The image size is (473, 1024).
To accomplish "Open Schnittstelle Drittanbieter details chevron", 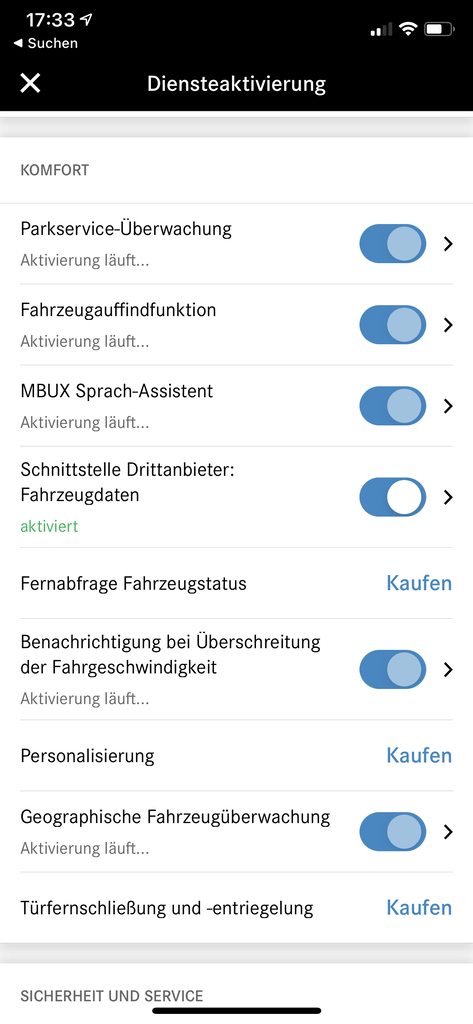I will coord(448,497).
